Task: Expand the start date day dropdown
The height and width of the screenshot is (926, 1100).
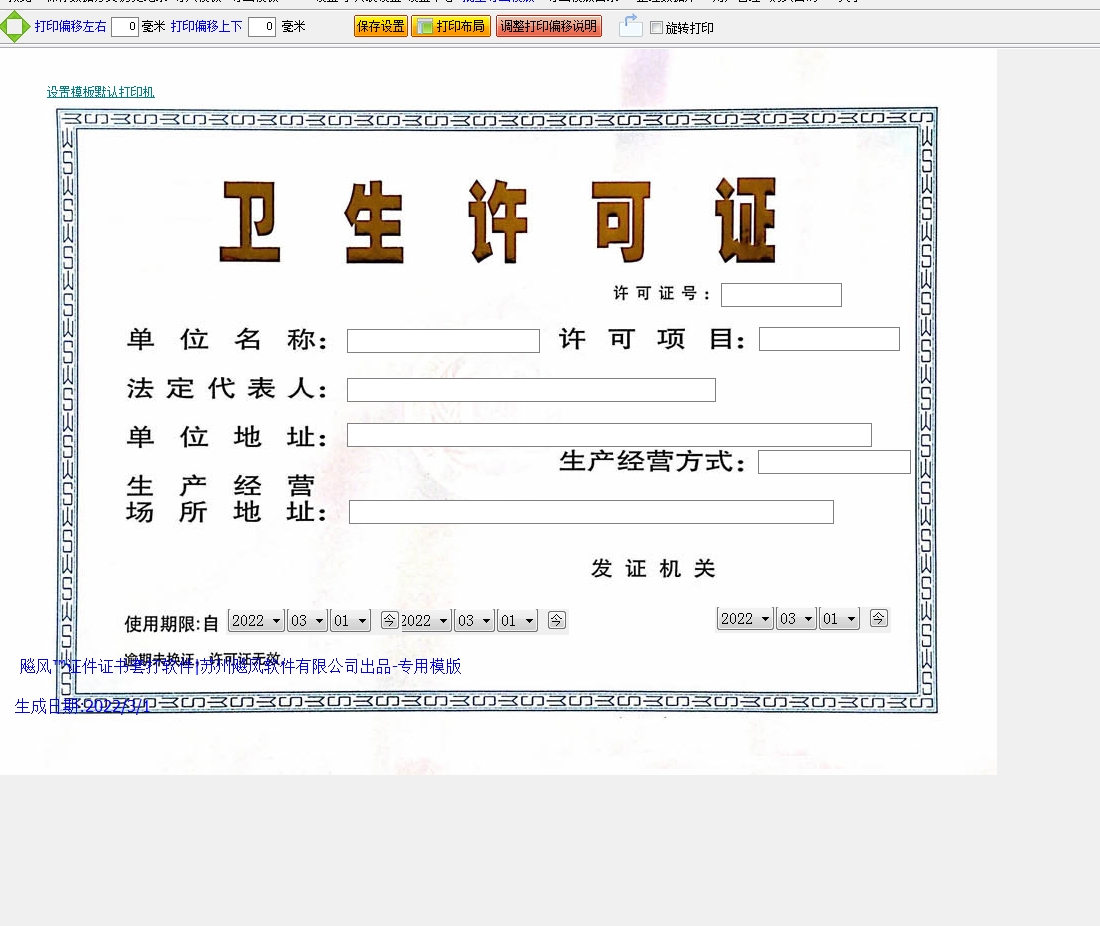Action: [350, 621]
